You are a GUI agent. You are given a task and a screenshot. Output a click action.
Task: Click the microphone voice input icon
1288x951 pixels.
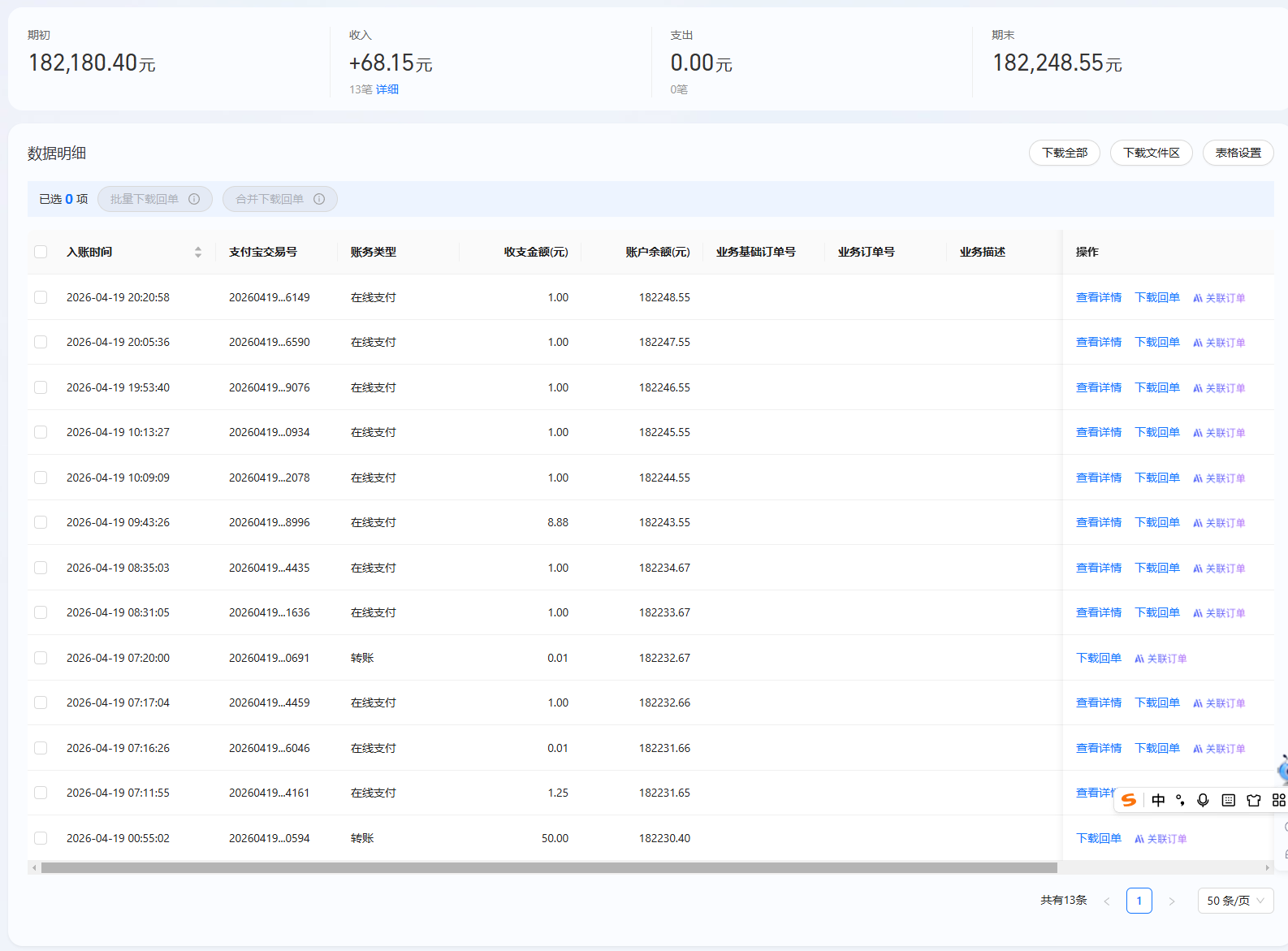coord(1203,800)
